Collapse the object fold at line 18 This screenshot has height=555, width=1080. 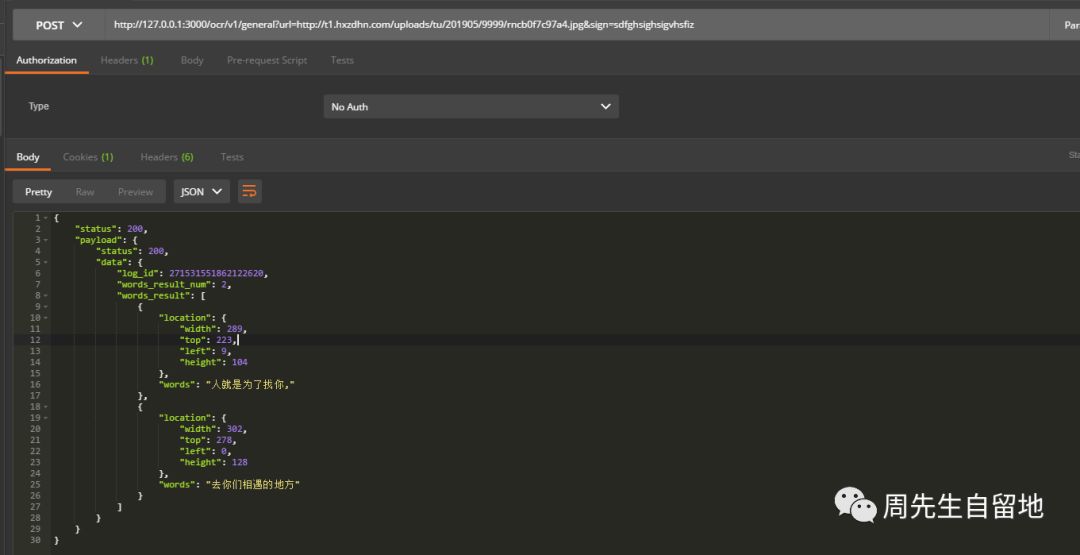tap(45, 407)
